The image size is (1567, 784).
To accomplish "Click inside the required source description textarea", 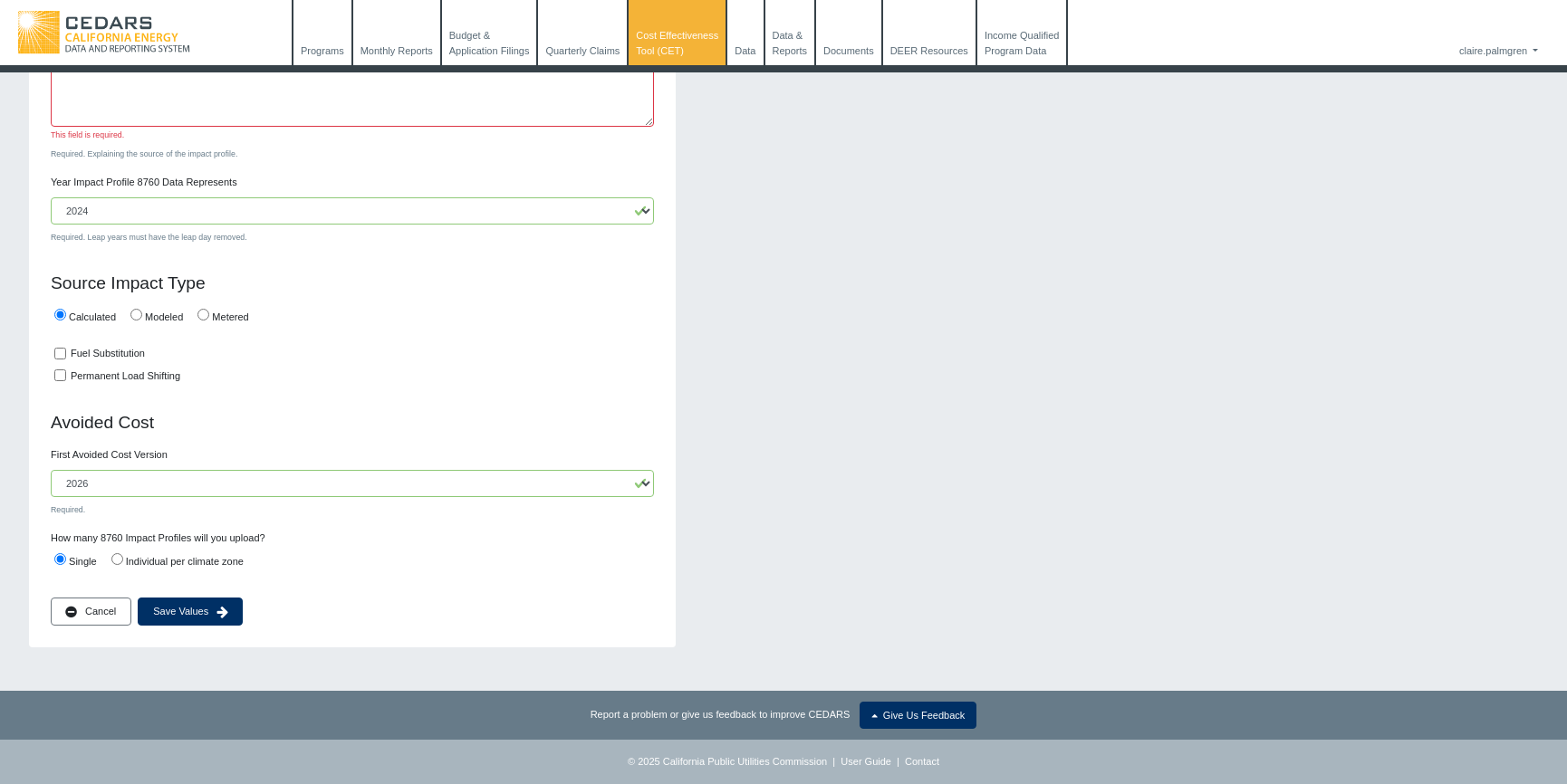I will [351, 98].
